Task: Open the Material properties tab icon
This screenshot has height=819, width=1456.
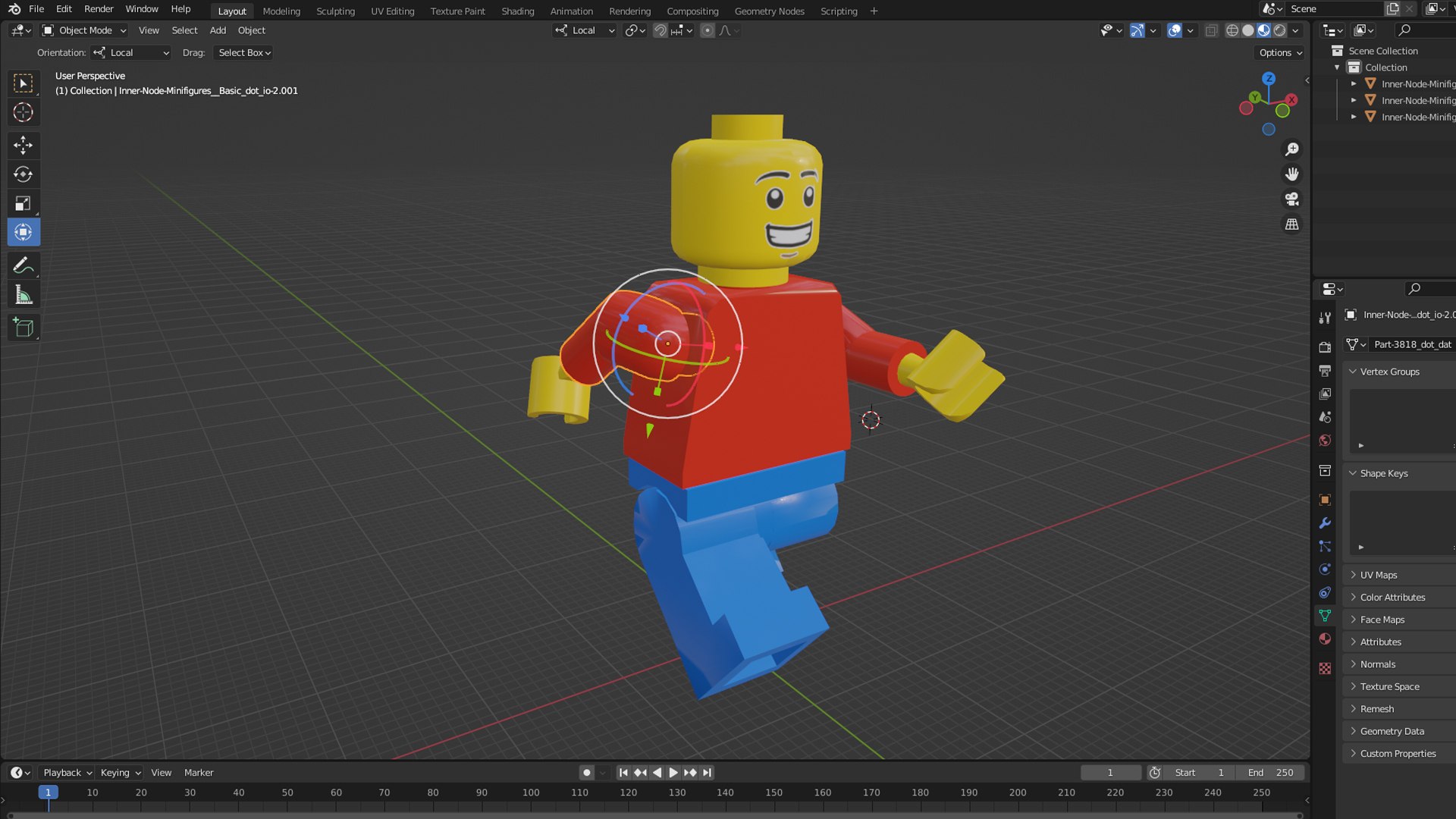Action: 1325,639
